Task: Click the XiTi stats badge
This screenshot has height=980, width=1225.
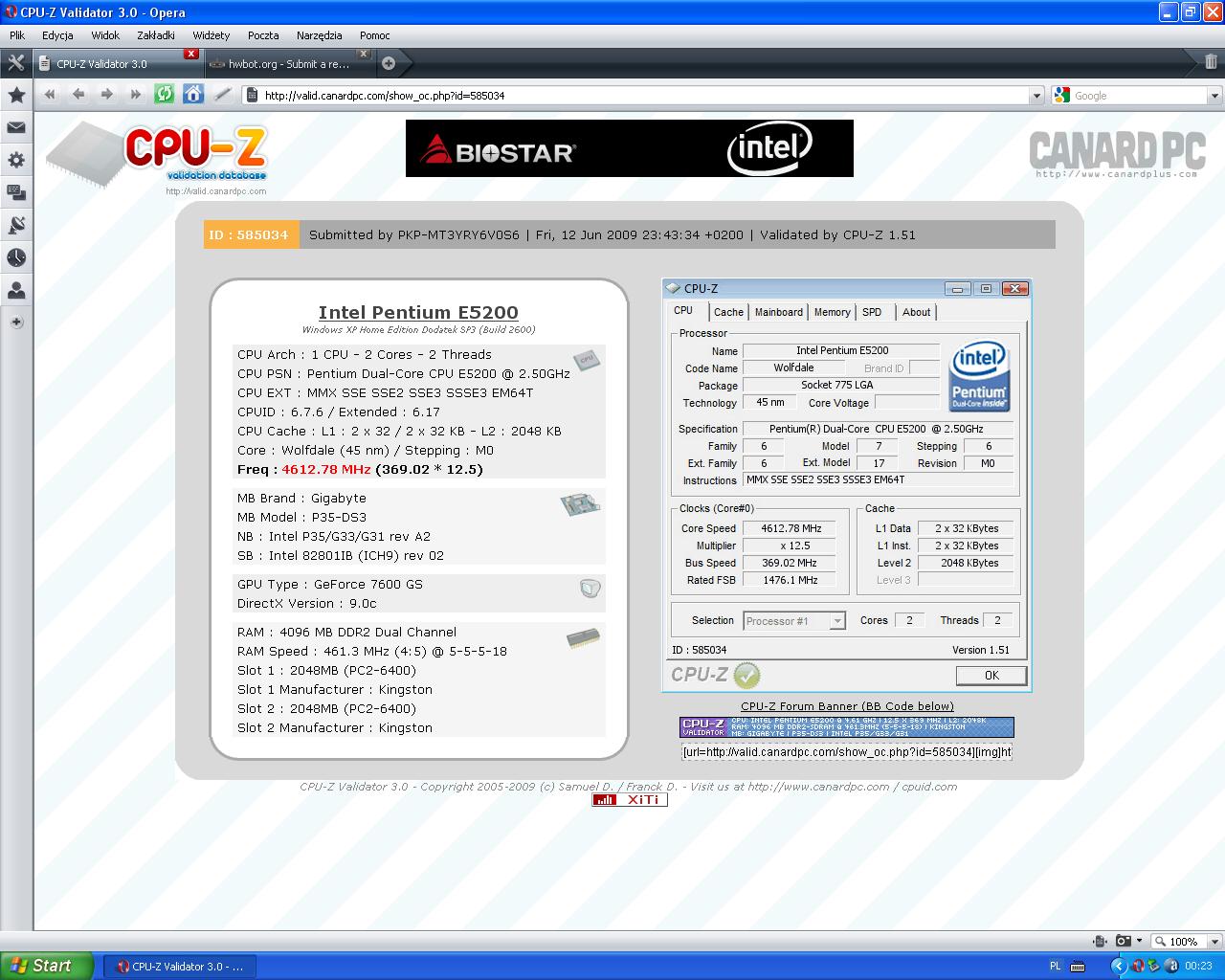Action: (x=630, y=800)
